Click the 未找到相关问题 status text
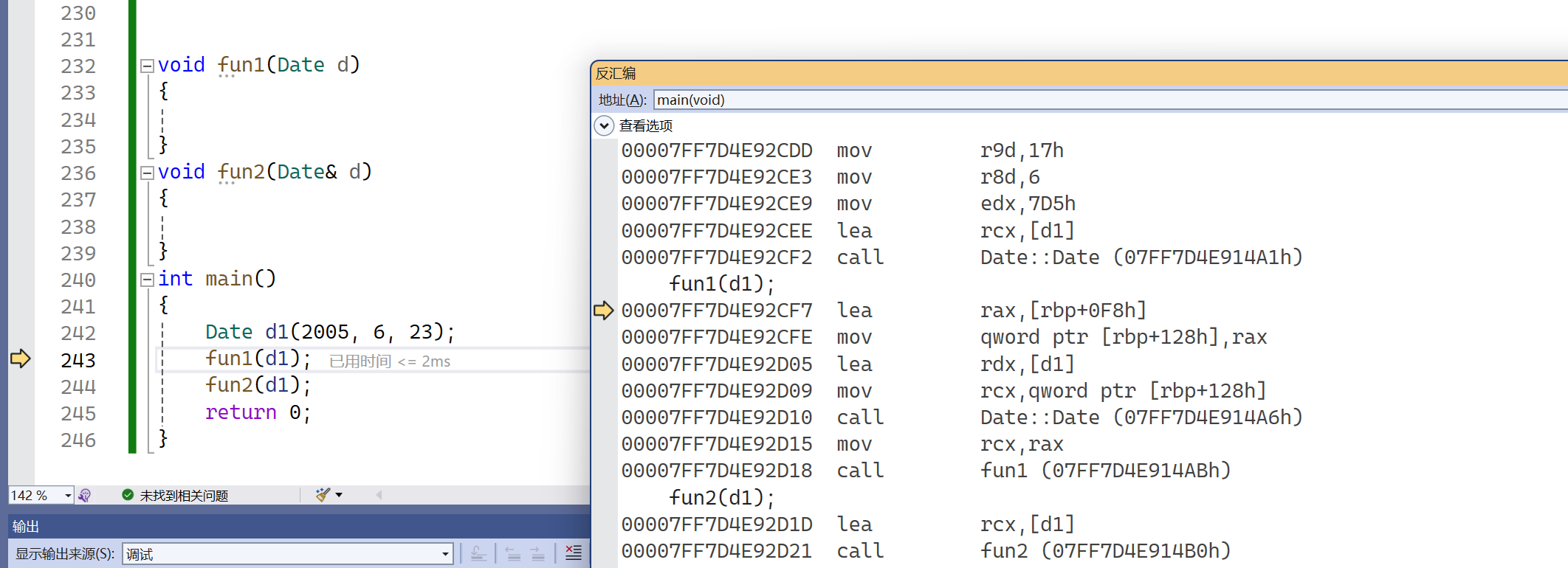1568x568 pixels. (x=184, y=496)
